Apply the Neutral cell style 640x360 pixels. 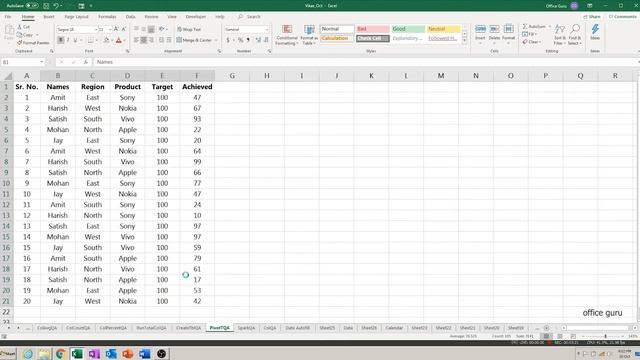(443, 29)
